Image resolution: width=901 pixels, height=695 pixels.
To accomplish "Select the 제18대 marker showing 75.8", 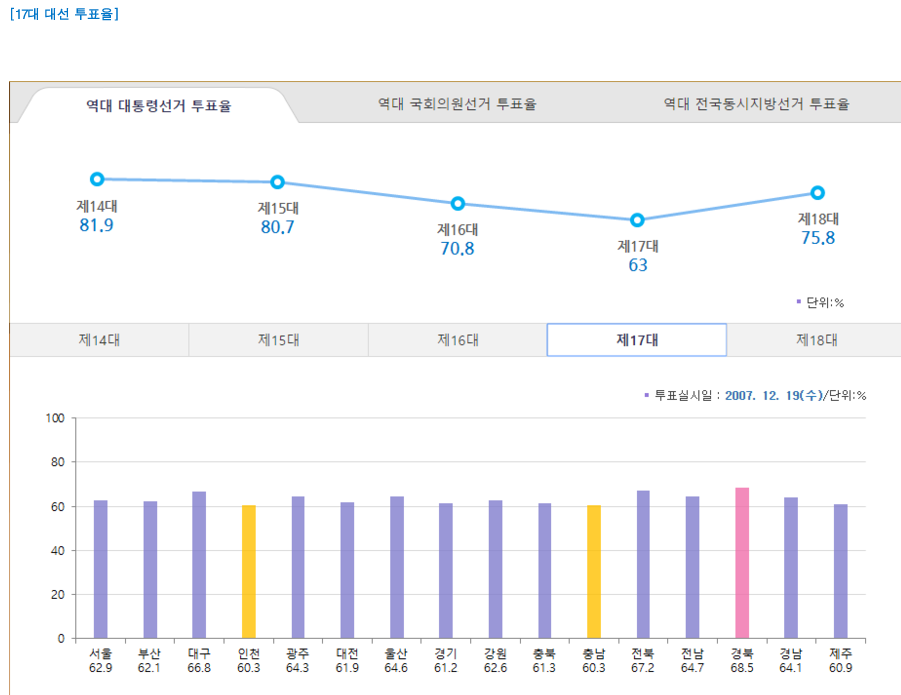I will click(817, 191).
